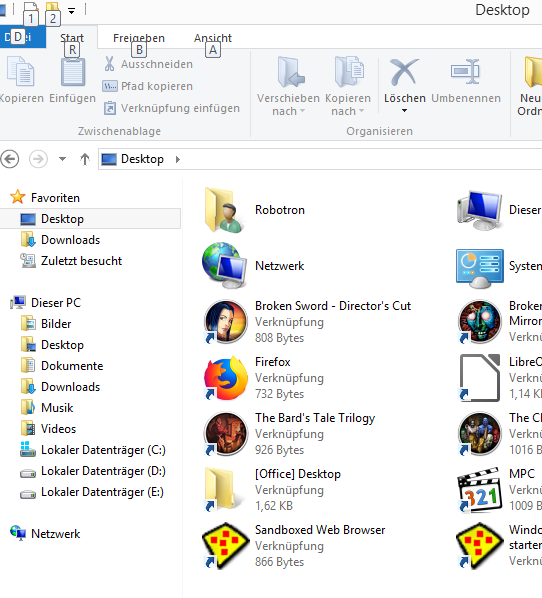Switch to the Ansicht ribbon tab
The height and width of the screenshot is (598, 542).
(212, 38)
